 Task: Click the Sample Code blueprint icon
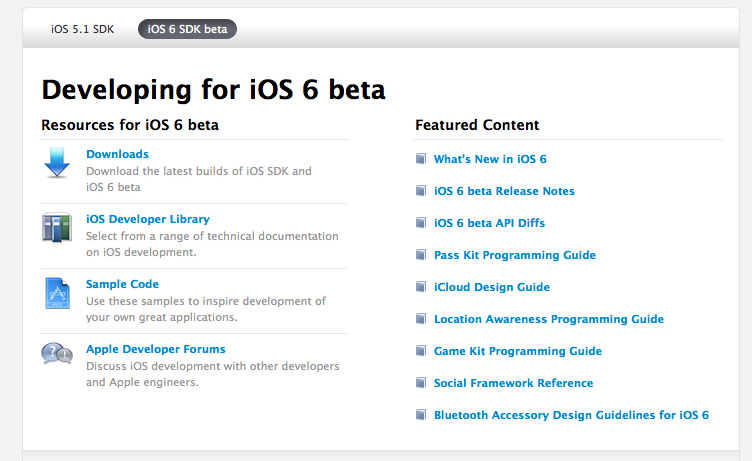click(57, 293)
